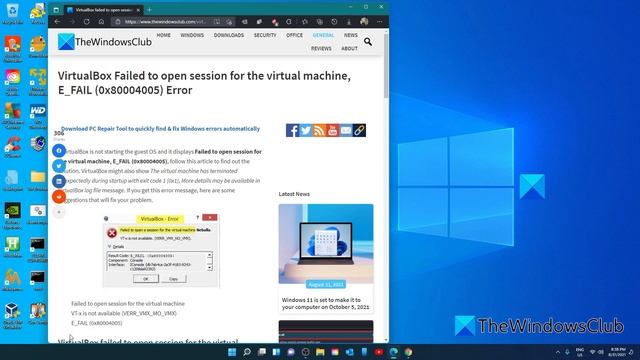Open the ABOUT menu item
Screen dimensions: 640x360
(349, 48)
